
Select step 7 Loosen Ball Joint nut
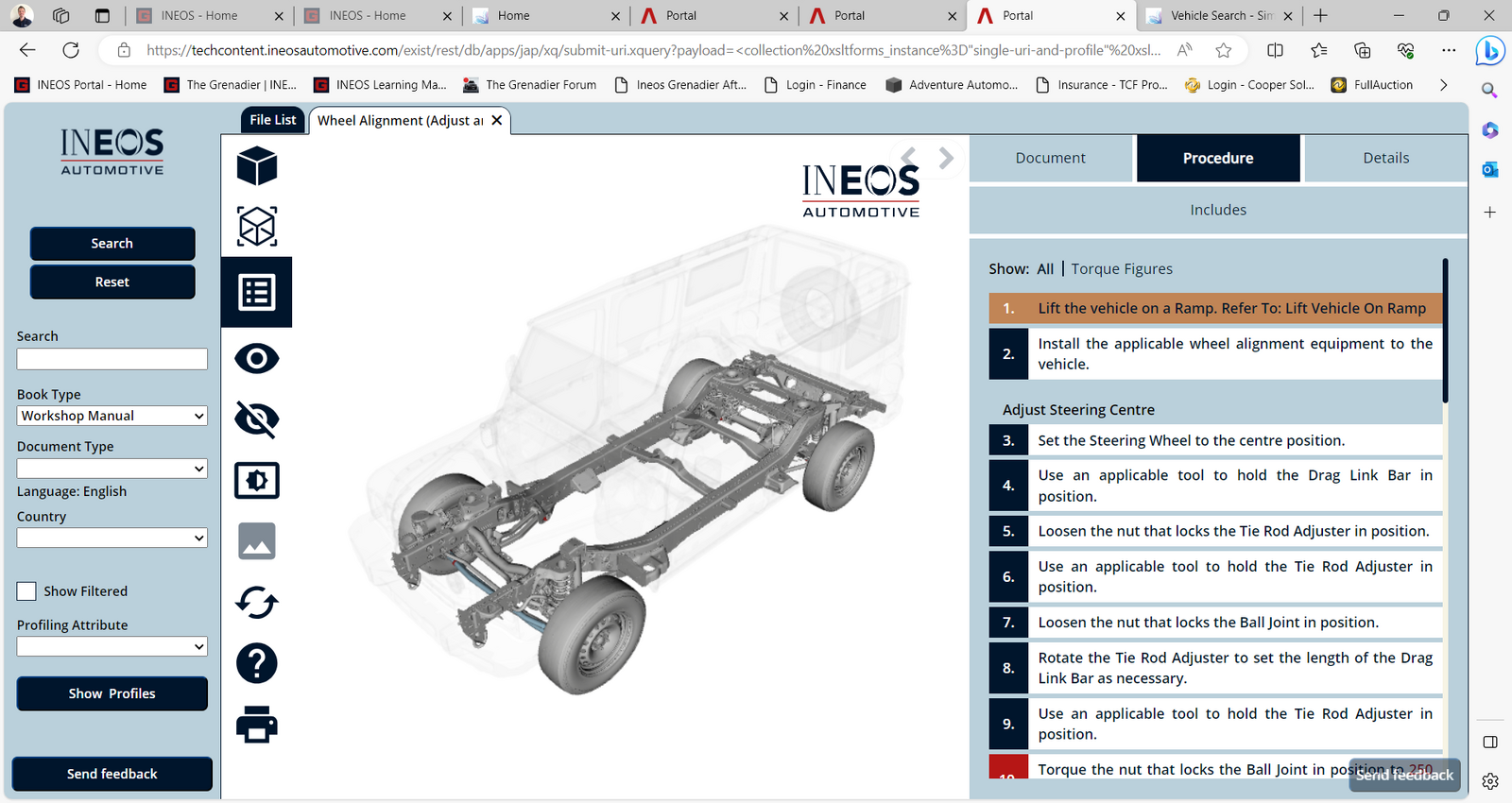[x=1215, y=623]
